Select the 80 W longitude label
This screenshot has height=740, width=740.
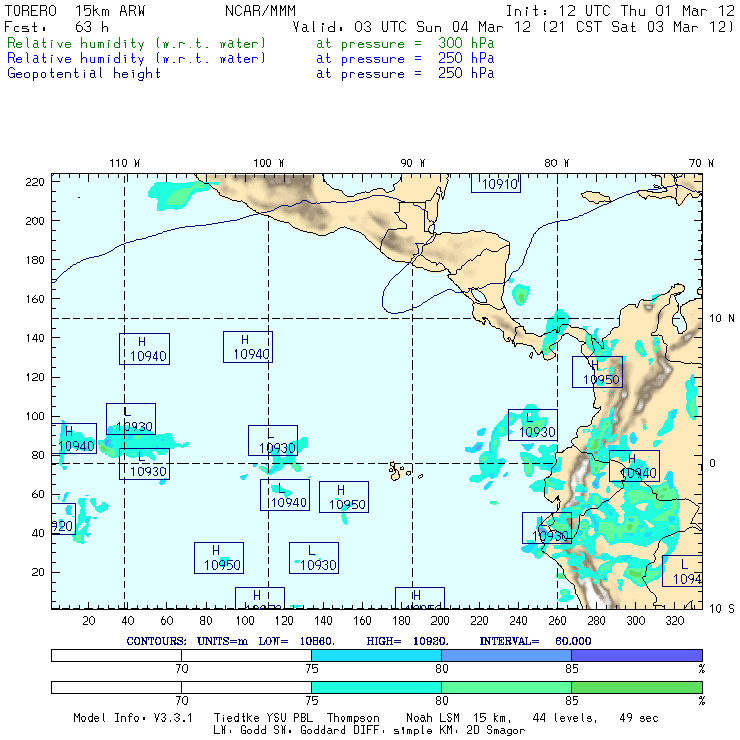coord(557,163)
